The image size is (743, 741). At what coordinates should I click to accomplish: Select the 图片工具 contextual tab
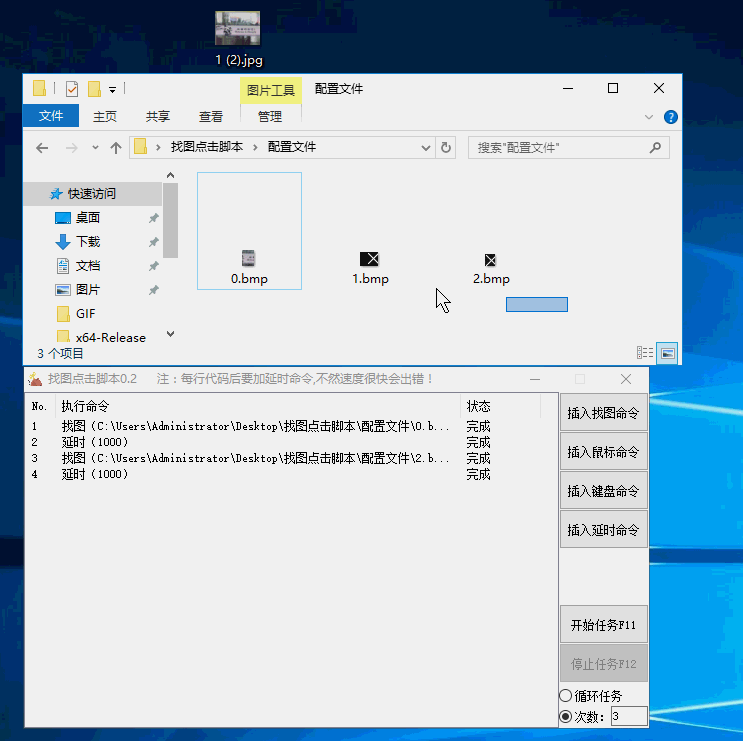point(271,90)
